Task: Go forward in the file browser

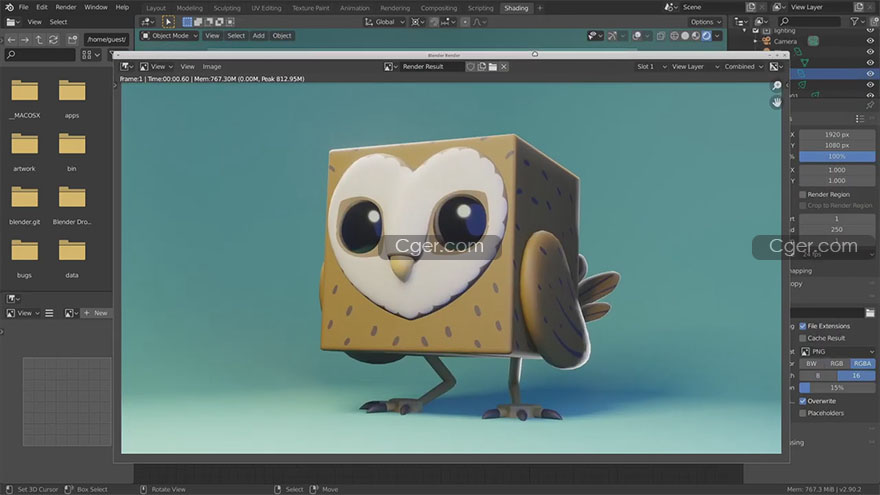Action: [25, 40]
